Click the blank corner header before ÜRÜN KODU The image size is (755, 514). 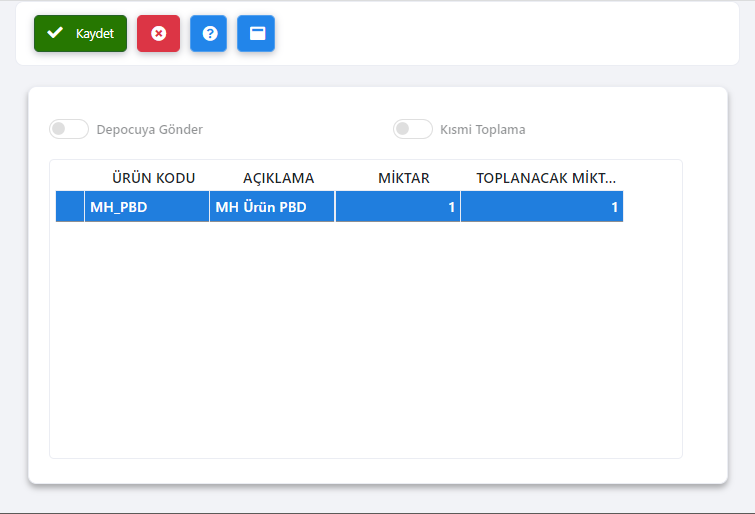pyautogui.click(x=70, y=178)
